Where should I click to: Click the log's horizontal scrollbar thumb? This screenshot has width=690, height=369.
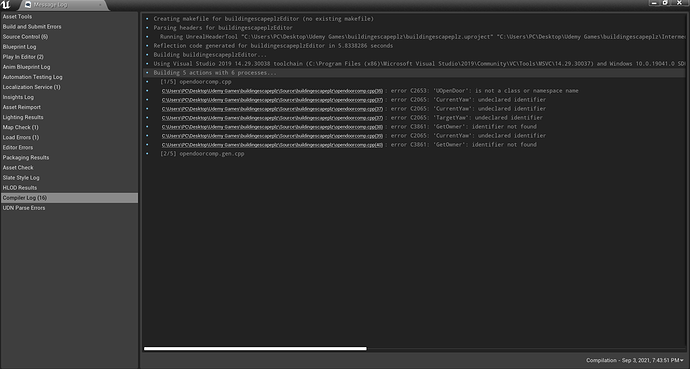(x=255, y=349)
